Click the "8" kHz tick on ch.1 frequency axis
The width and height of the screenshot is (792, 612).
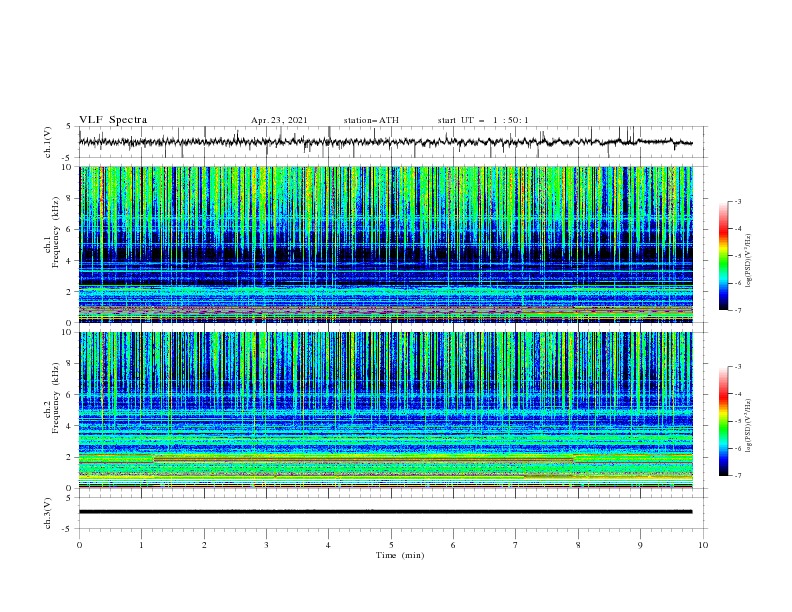click(69, 198)
